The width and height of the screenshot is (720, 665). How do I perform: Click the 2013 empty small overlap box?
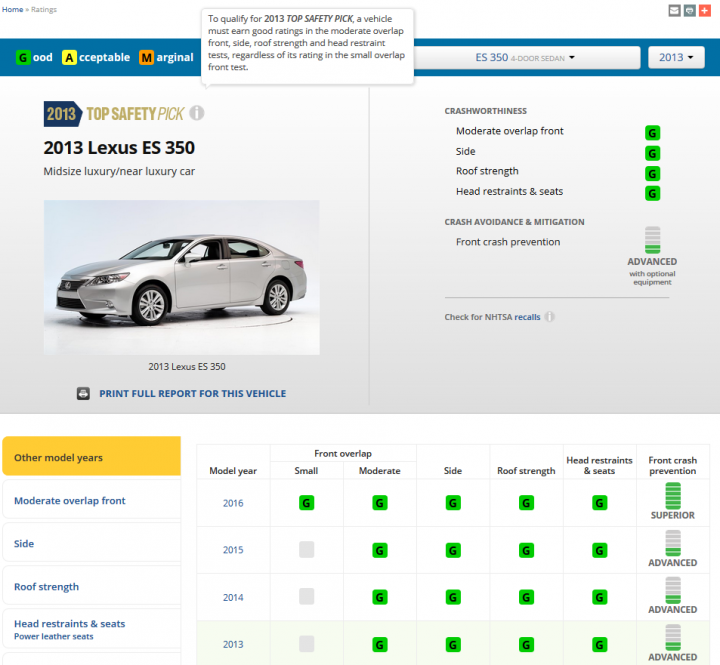(306, 644)
